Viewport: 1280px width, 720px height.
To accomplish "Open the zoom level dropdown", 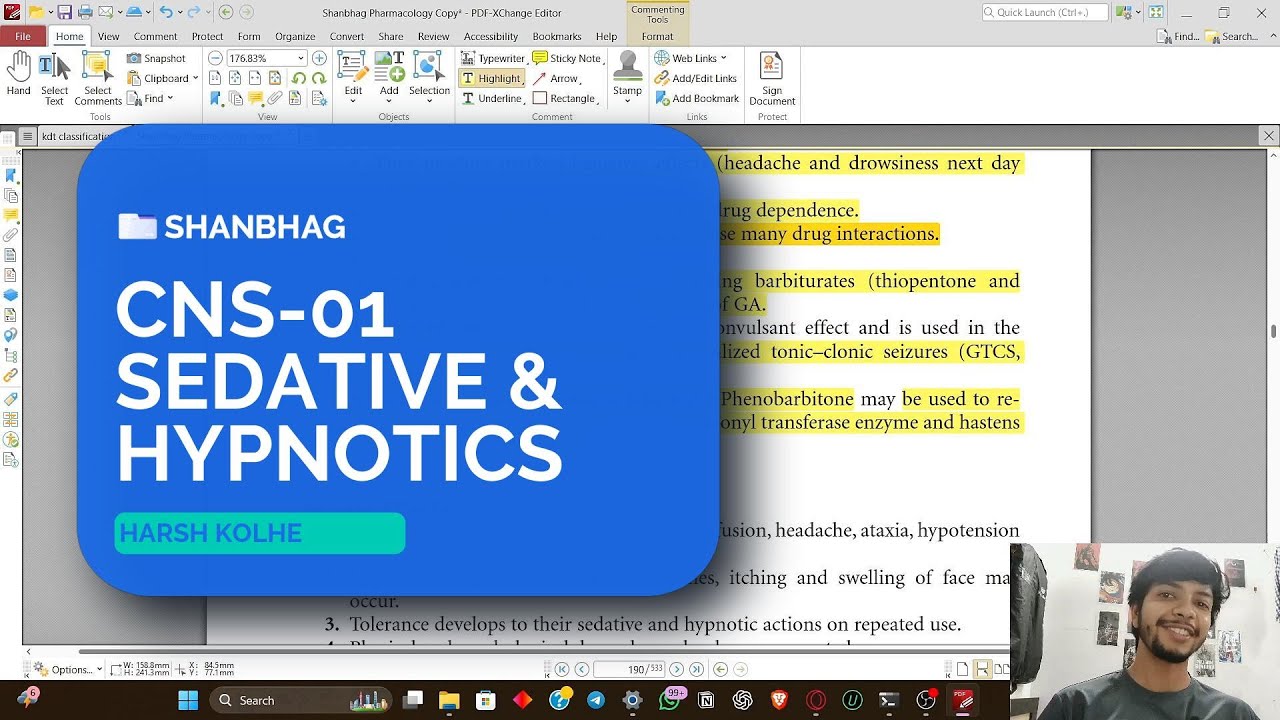I will pos(300,58).
